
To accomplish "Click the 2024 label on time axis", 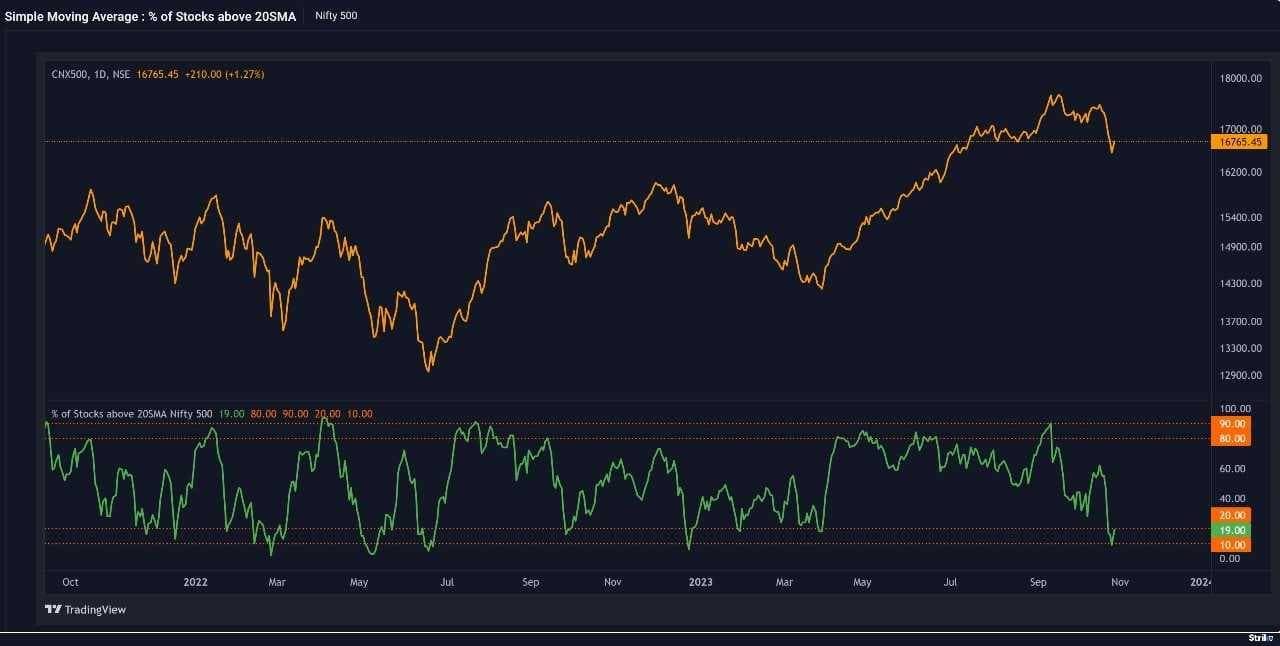I will [x=1200, y=582].
